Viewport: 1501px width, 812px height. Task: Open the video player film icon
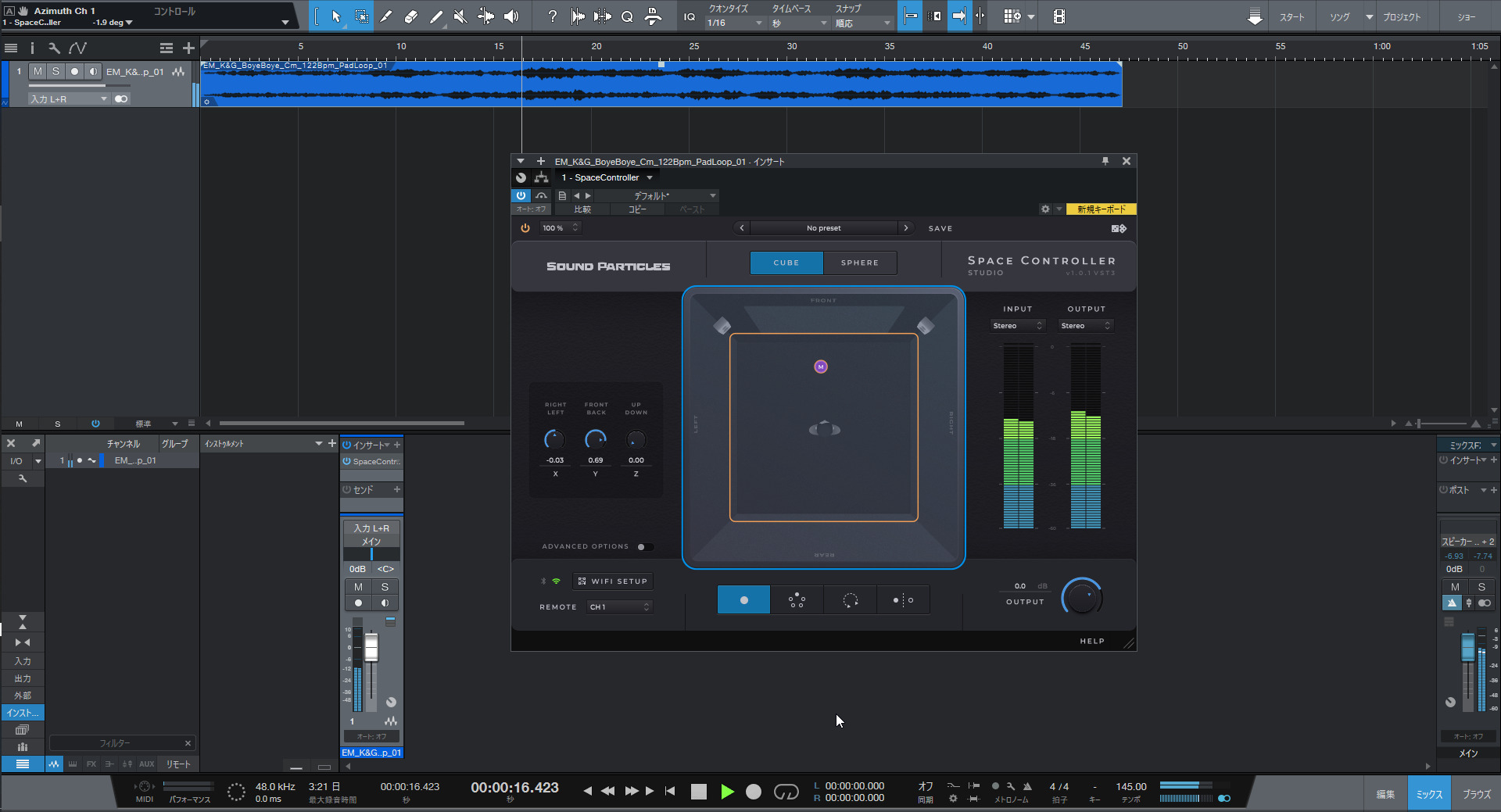(1059, 16)
